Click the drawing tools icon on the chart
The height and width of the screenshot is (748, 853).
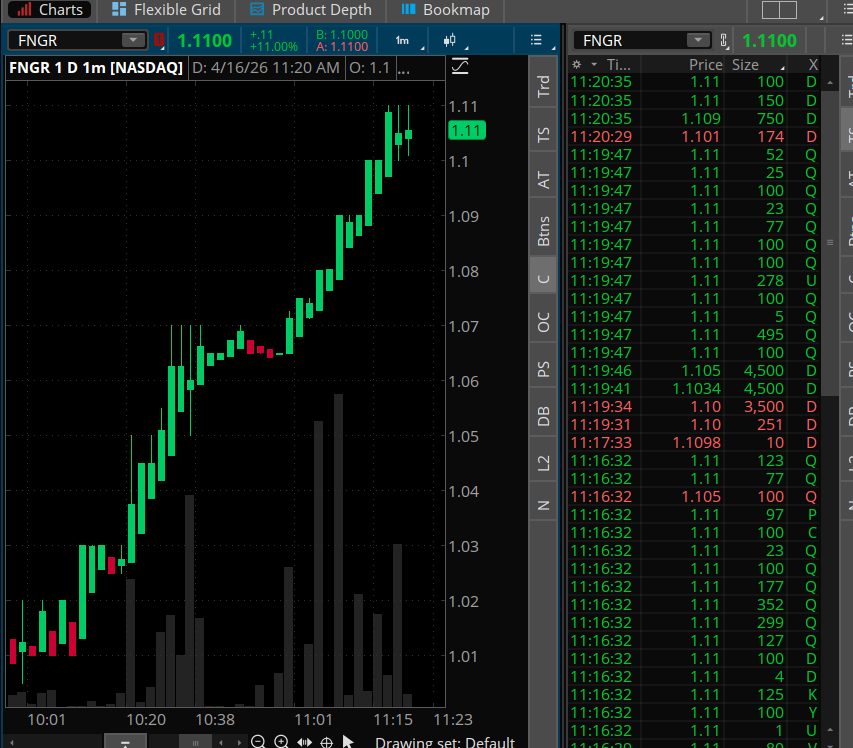[x=460, y=66]
